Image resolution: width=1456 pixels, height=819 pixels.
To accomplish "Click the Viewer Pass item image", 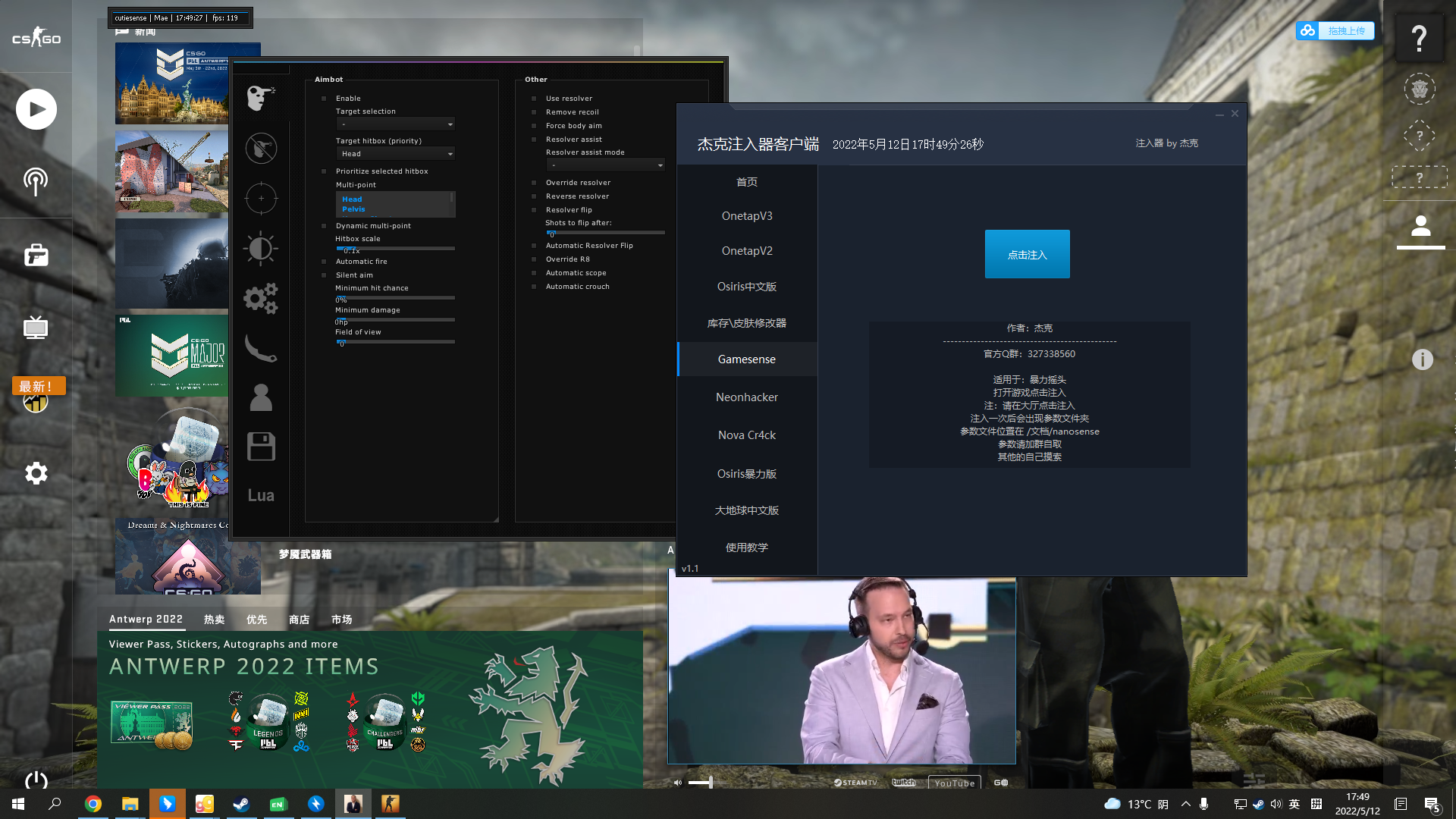I will coord(152,725).
